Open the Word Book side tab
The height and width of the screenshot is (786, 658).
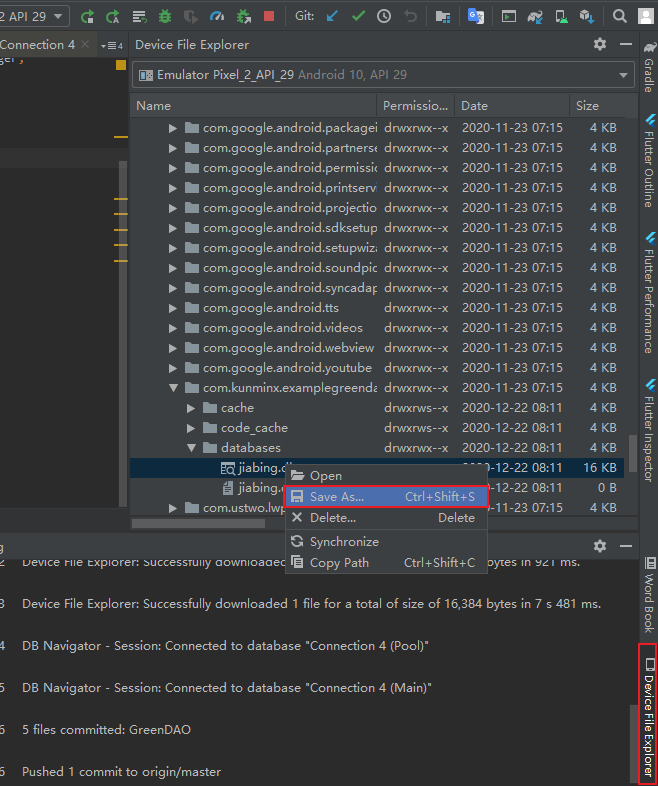(x=649, y=595)
